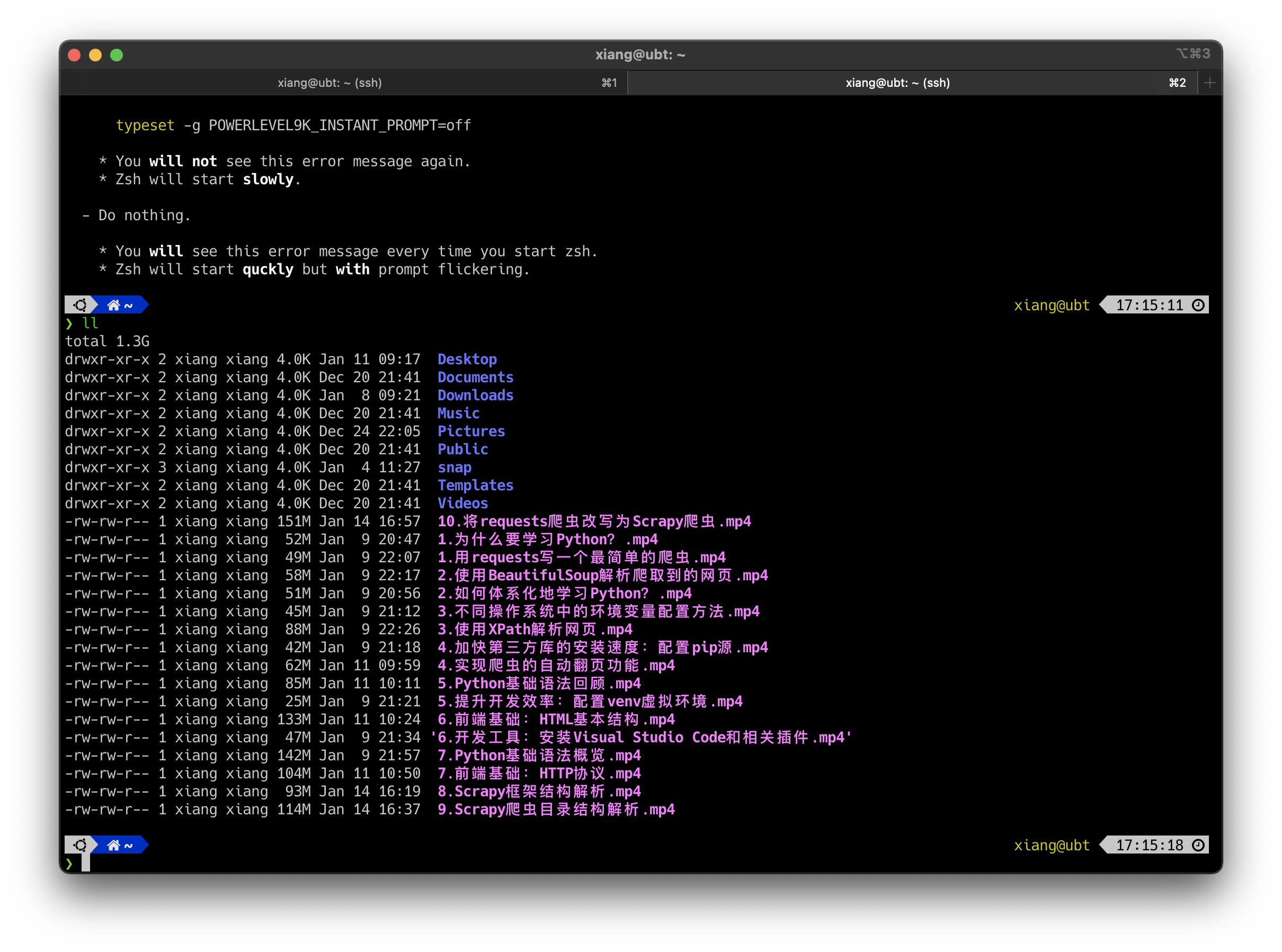Click the file 2.如何体系化地学习Python？.mp4

[564, 593]
